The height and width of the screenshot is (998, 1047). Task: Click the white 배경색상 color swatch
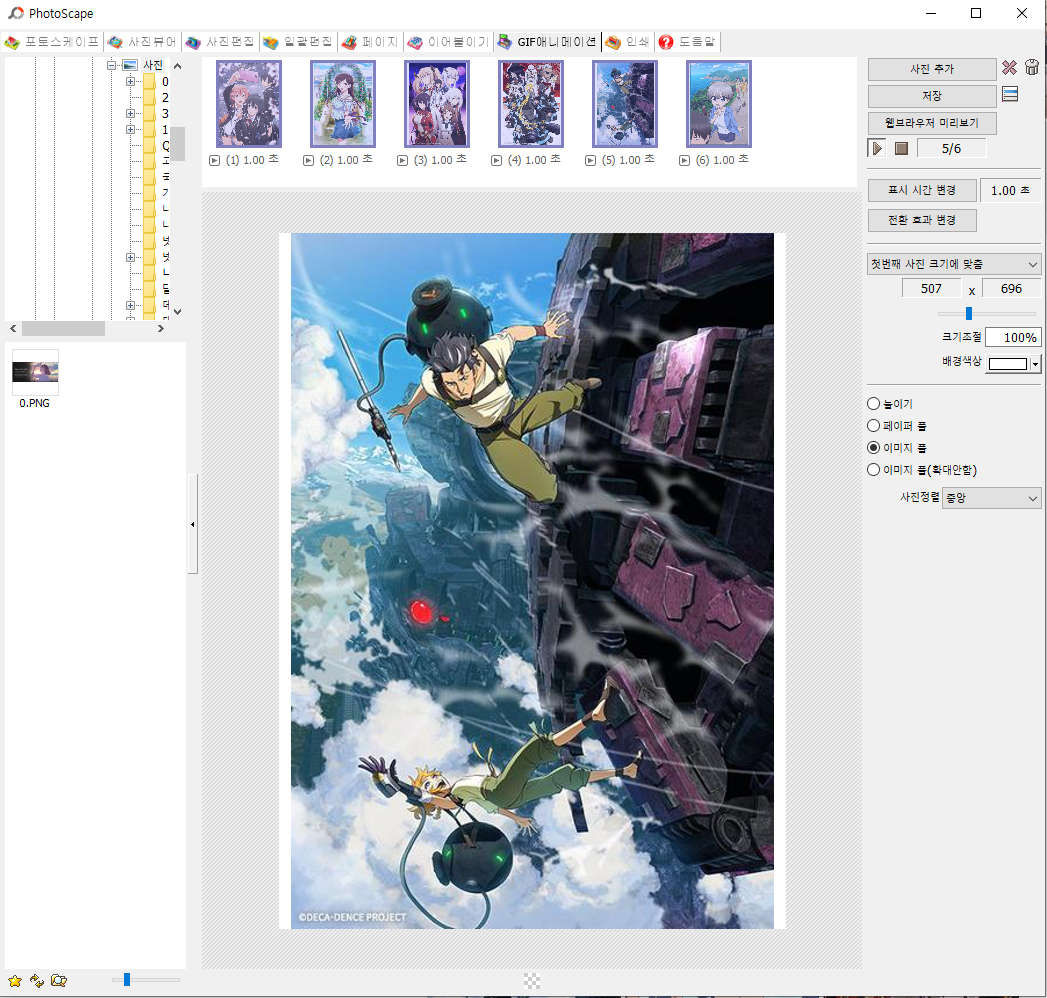coord(1008,364)
